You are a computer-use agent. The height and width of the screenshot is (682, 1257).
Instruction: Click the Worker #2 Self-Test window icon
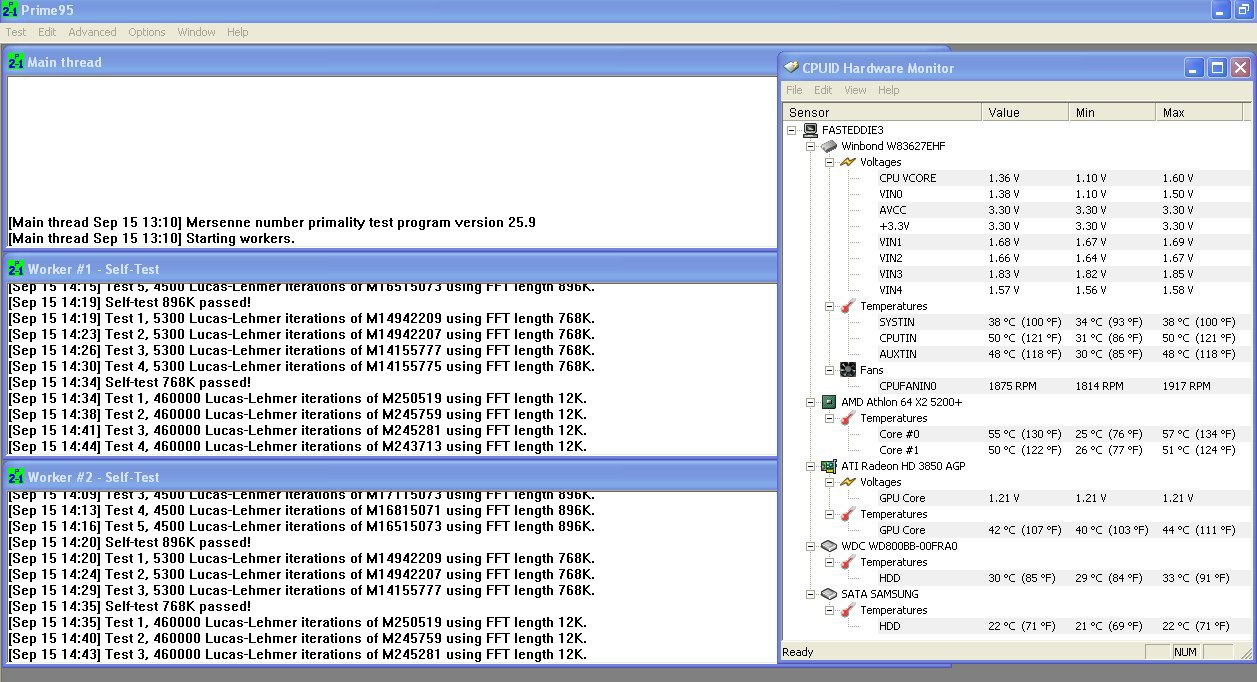point(15,477)
